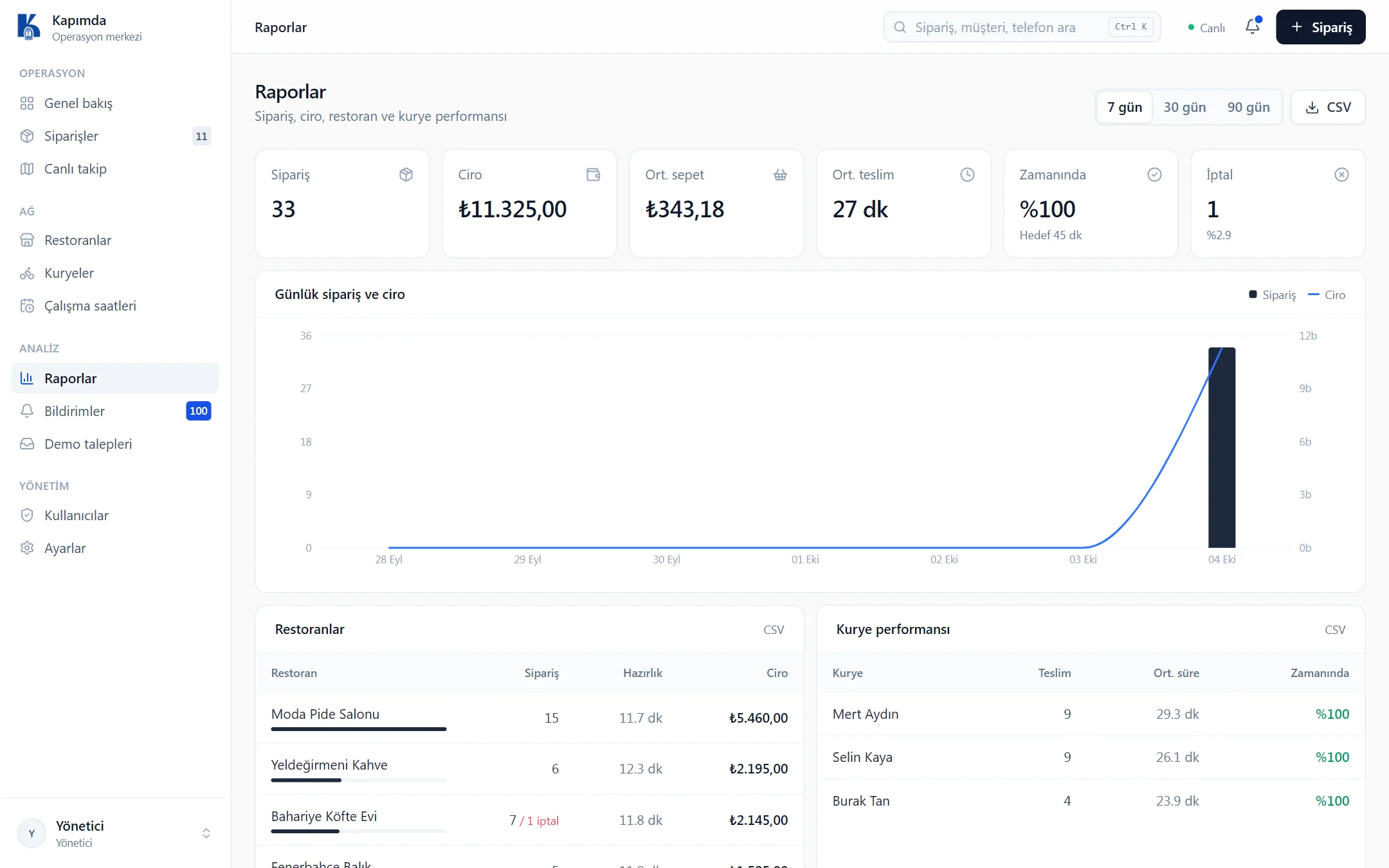Image resolution: width=1389 pixels, height=868 pixels.
Task: Click the clock icon on Ort. teslim card
Action: pos(967,175)
